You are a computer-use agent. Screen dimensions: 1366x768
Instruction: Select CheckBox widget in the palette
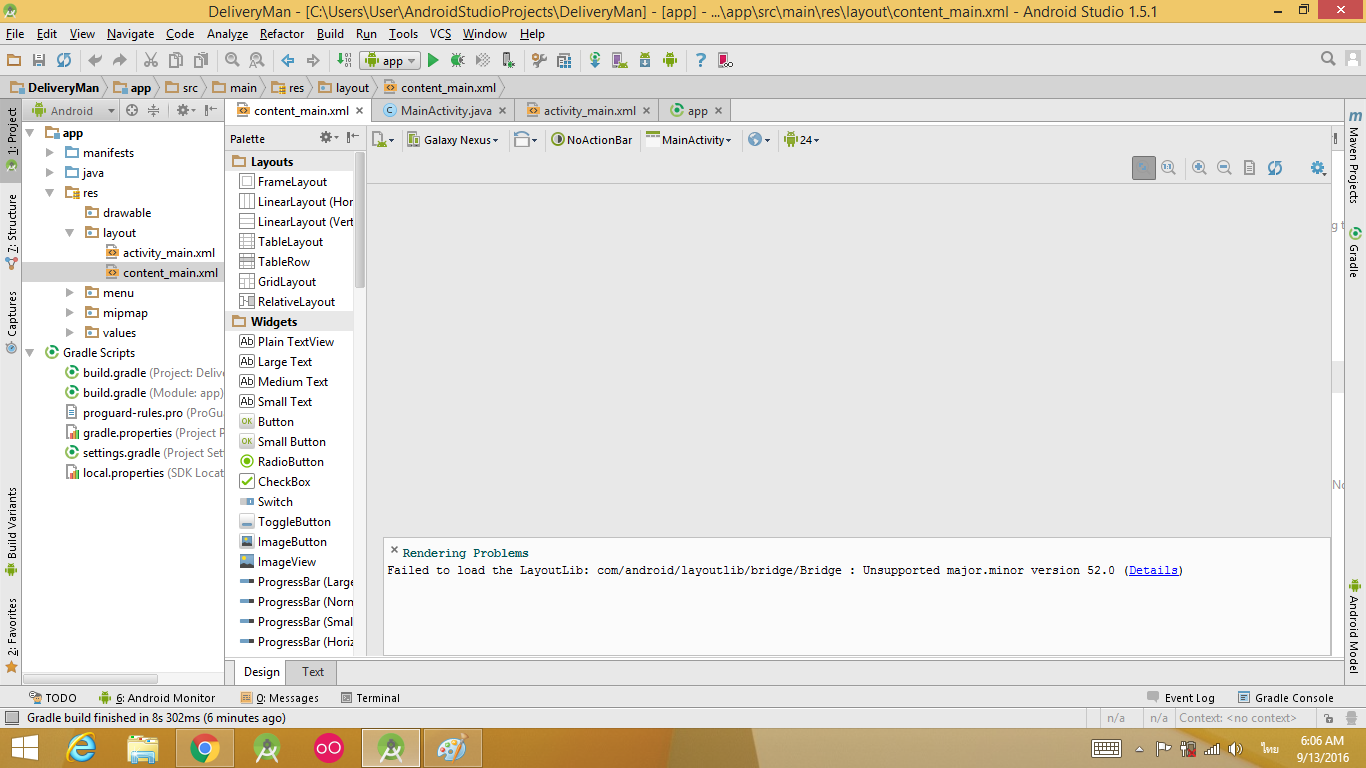coord(275,482)
